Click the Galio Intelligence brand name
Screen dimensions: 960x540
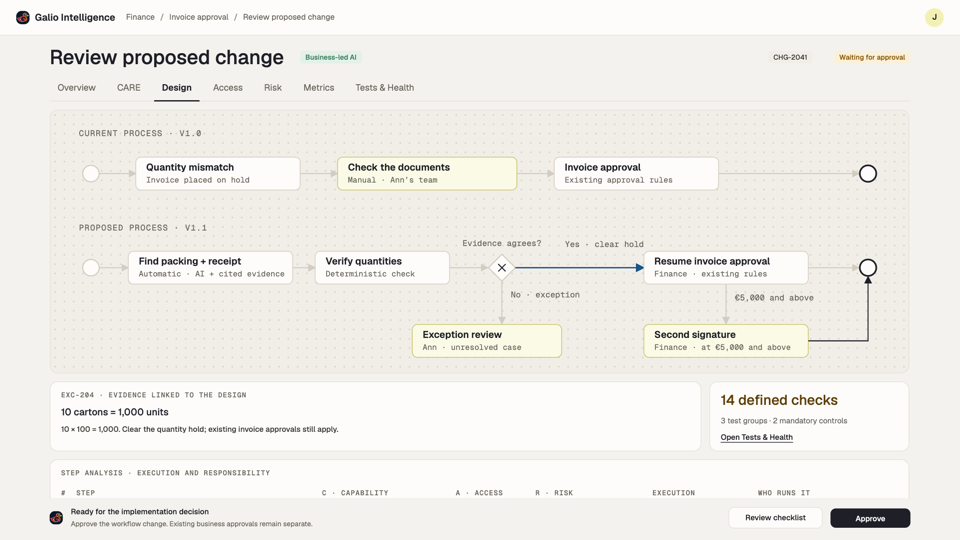[75, 17]
